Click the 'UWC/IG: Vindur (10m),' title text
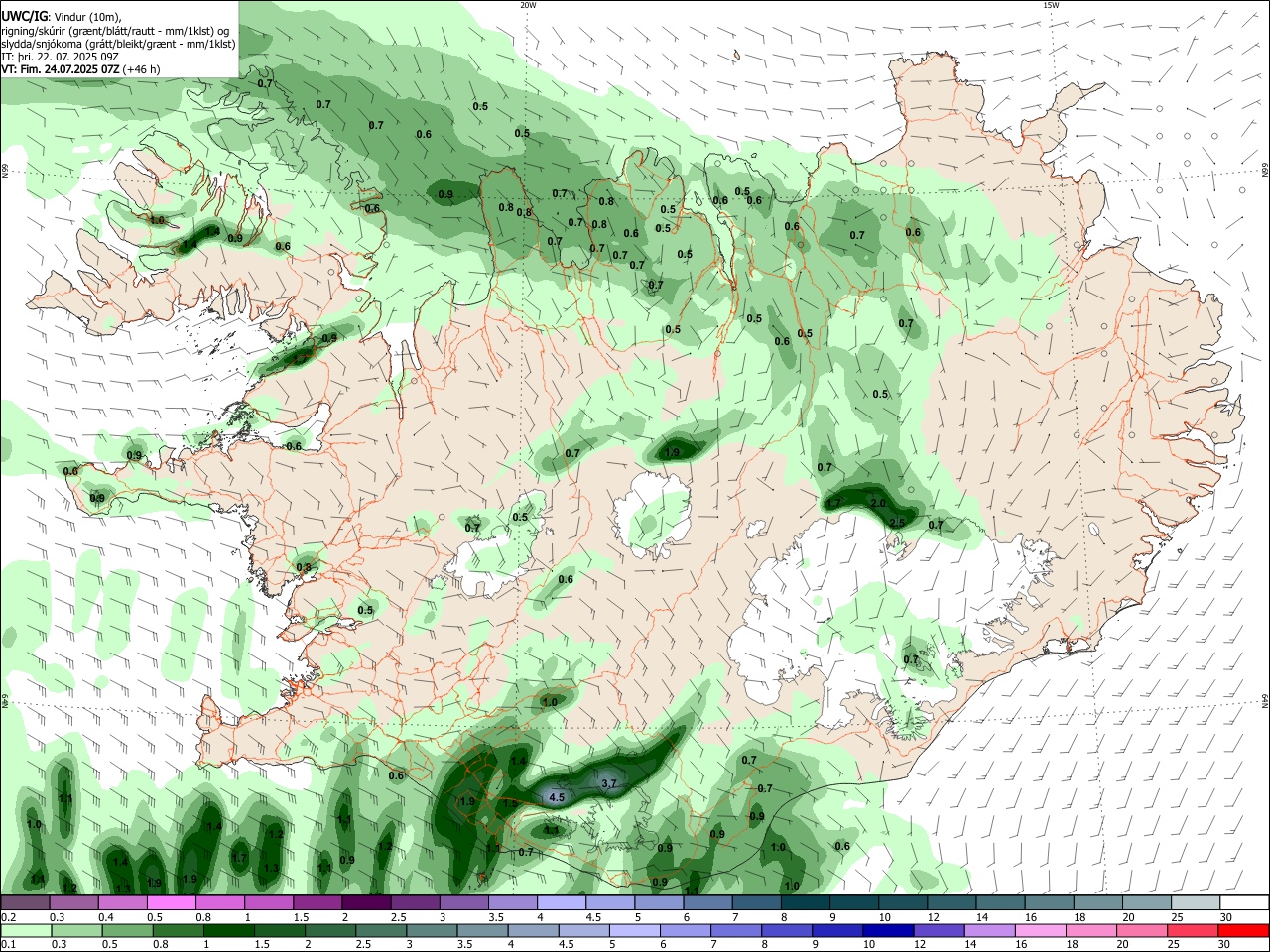 (61, 16)
